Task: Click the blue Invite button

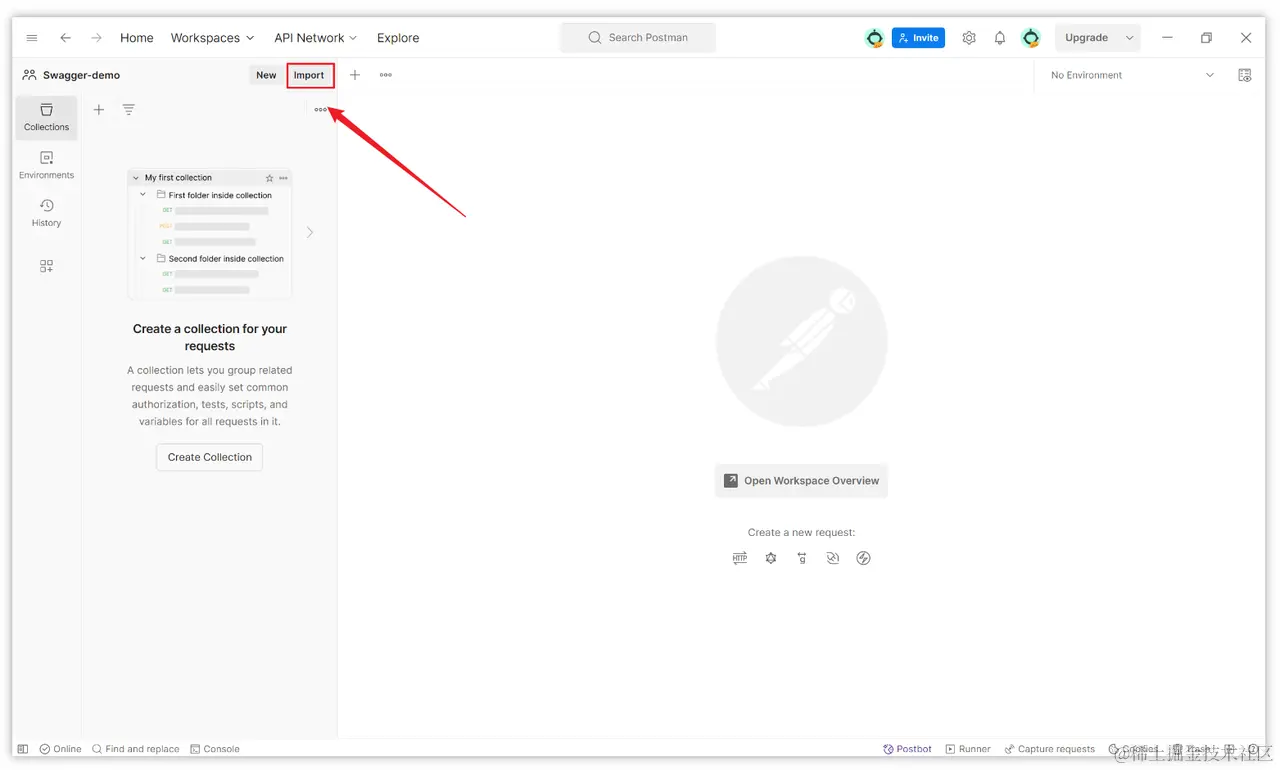Action: (918, 38)
